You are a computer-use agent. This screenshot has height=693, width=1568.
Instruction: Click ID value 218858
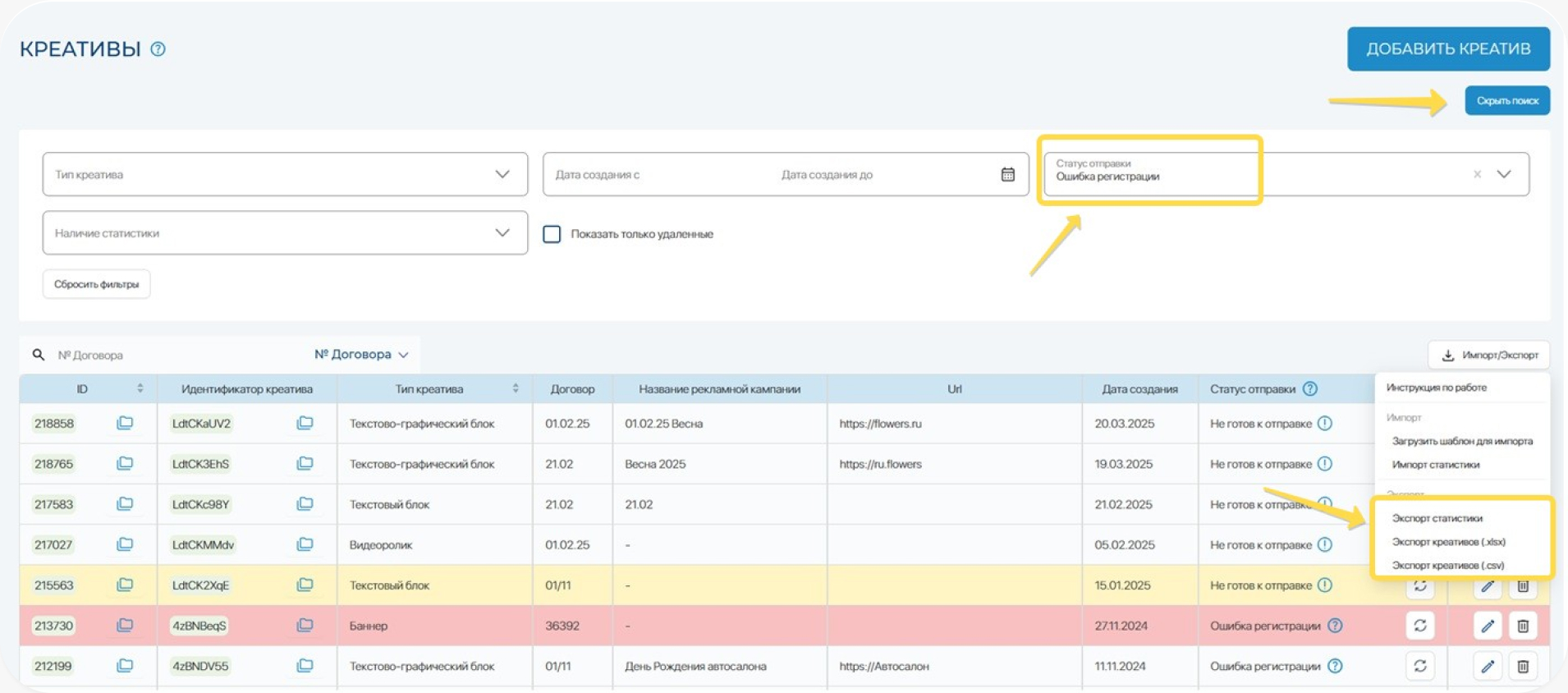pos(54,424)
